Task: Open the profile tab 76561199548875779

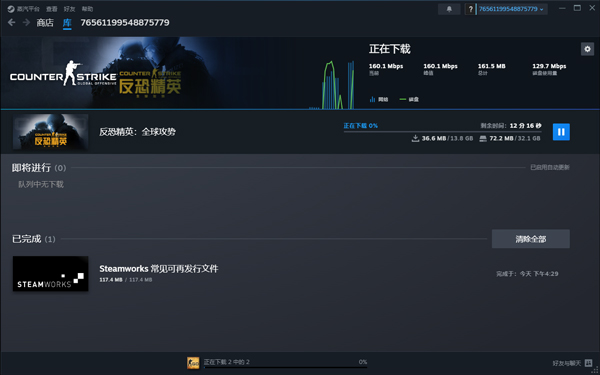Action: pos(125,23)
